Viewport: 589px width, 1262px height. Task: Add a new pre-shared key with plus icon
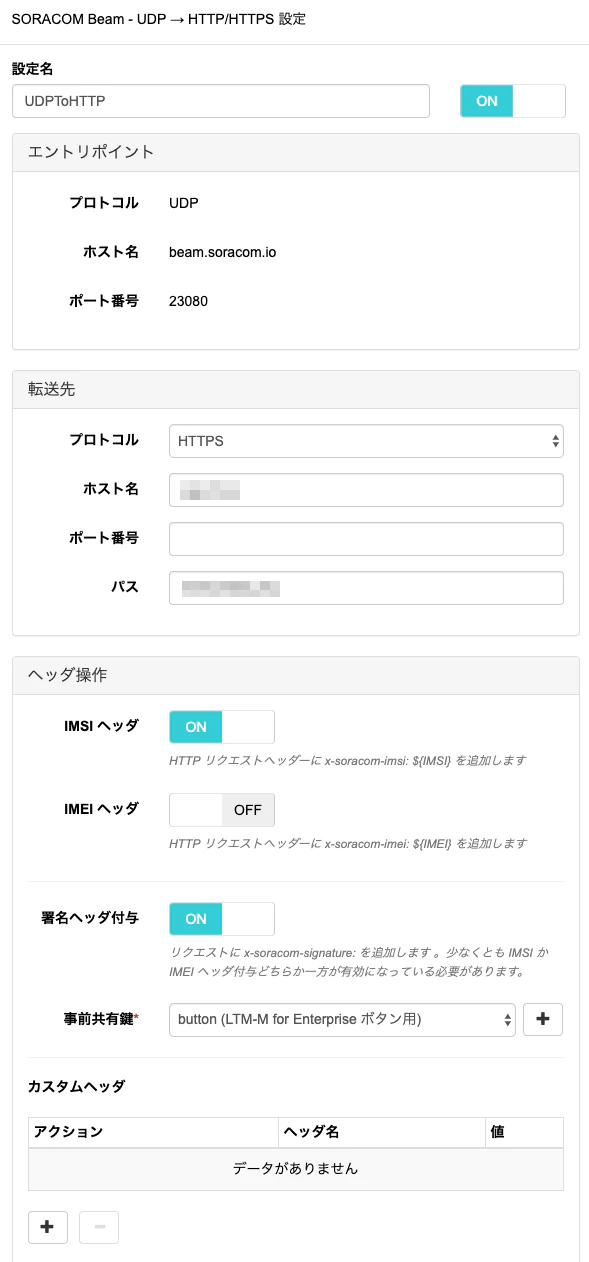[543, 1019]
